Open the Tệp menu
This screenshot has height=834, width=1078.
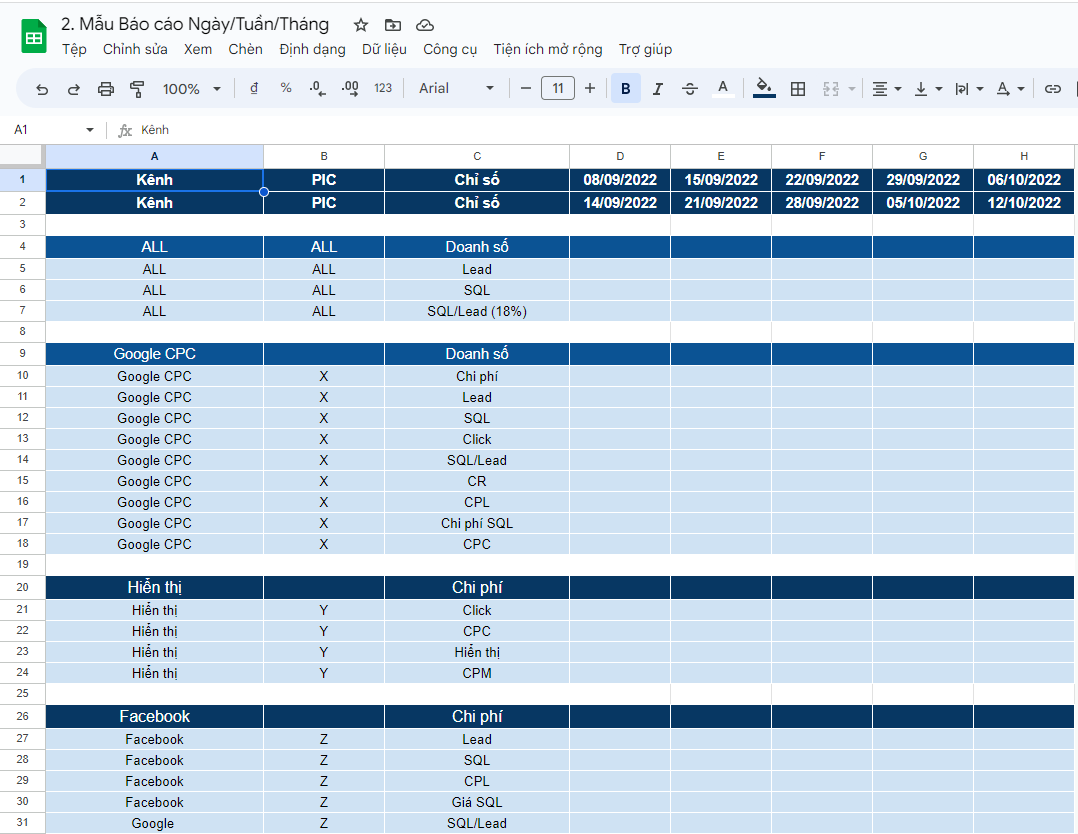(x=74, y=50)
